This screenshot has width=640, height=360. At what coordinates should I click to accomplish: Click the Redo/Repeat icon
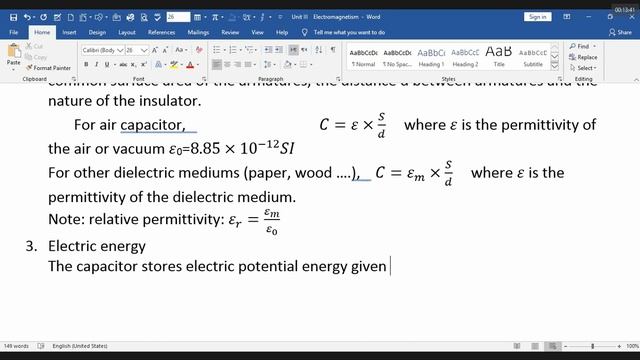tap(43, 17)
